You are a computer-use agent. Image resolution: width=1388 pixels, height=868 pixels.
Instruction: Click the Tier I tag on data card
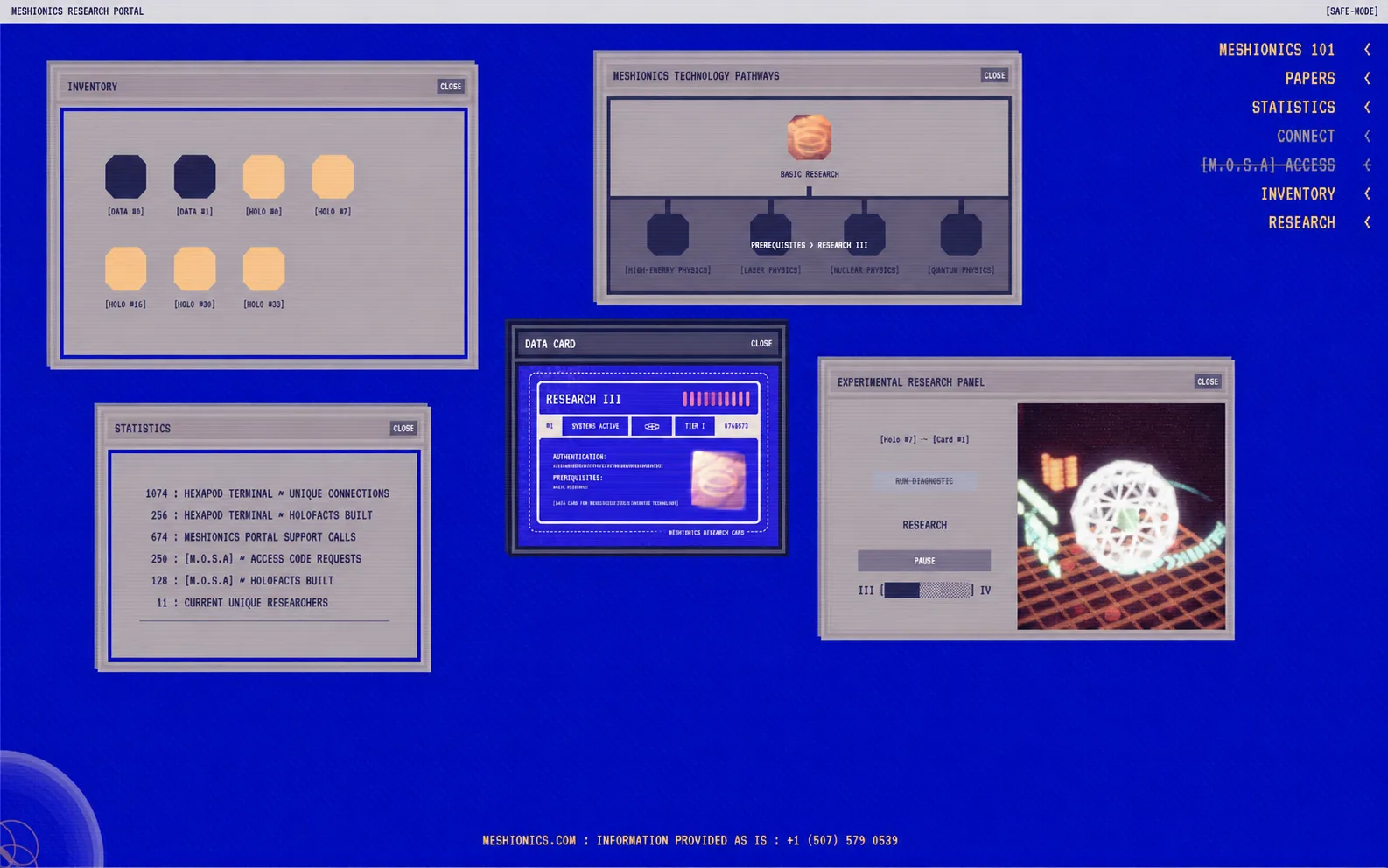(695, 426)
